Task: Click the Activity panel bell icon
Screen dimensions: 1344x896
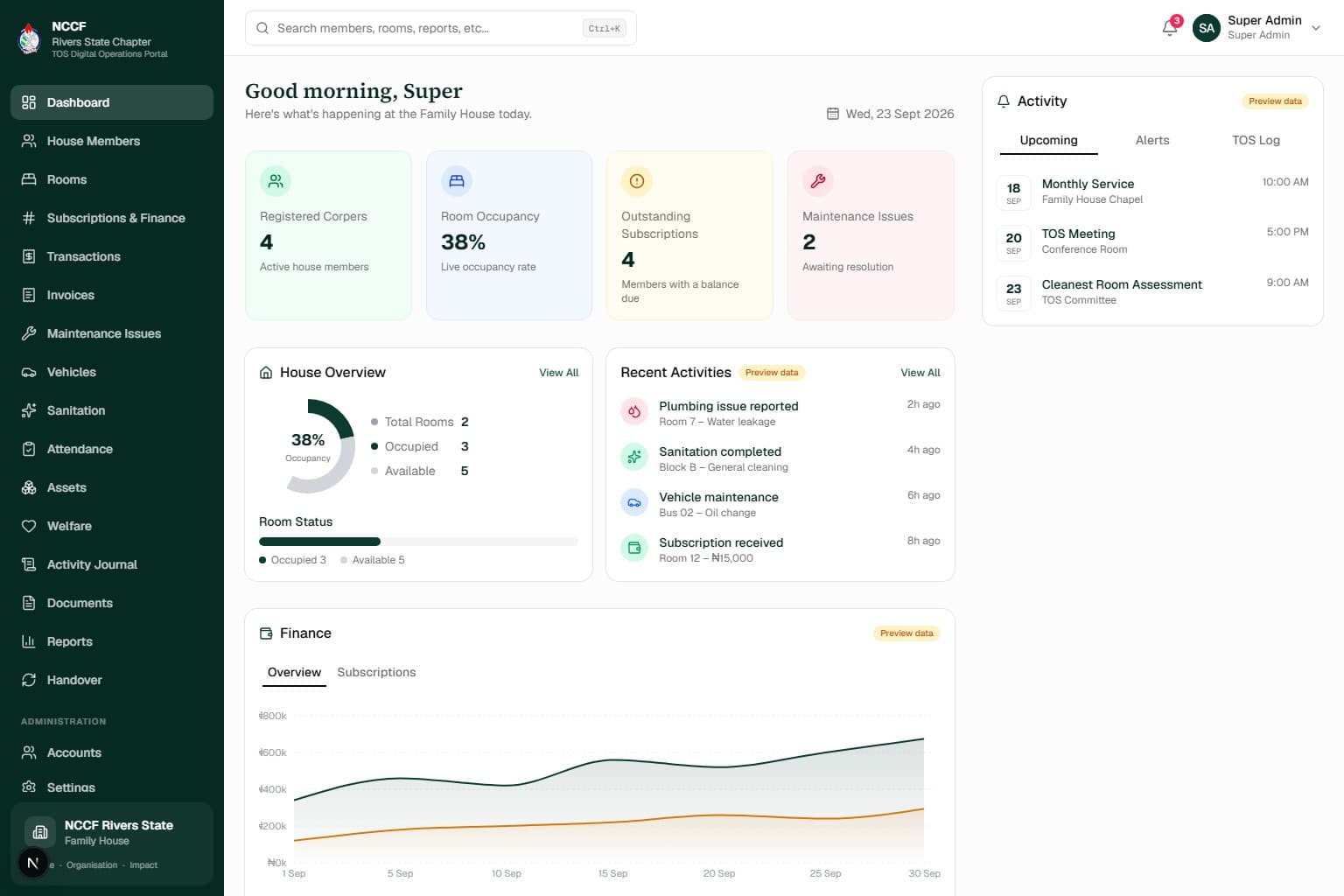Action: 1004,101
